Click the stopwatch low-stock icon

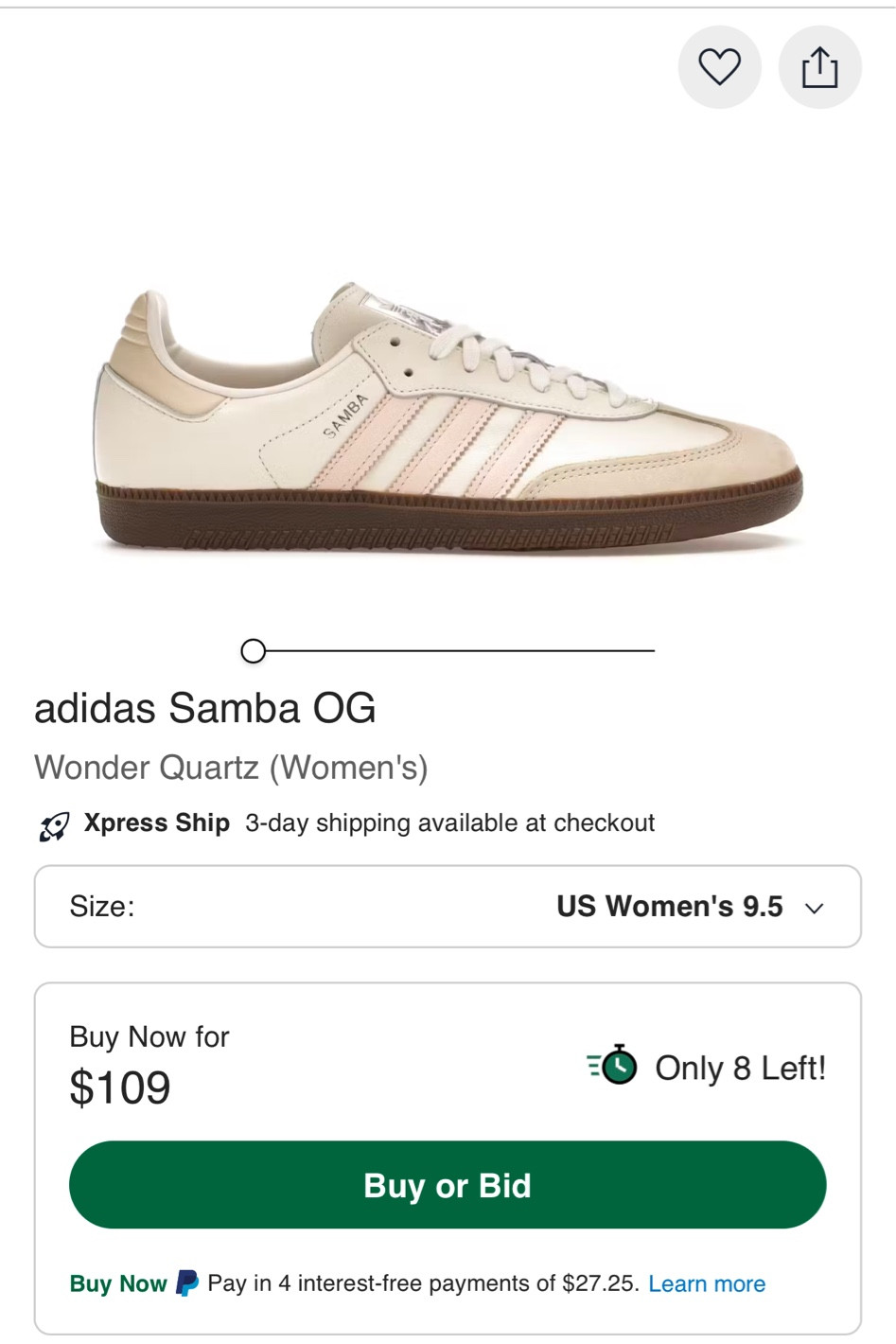tap(613, 1066)
